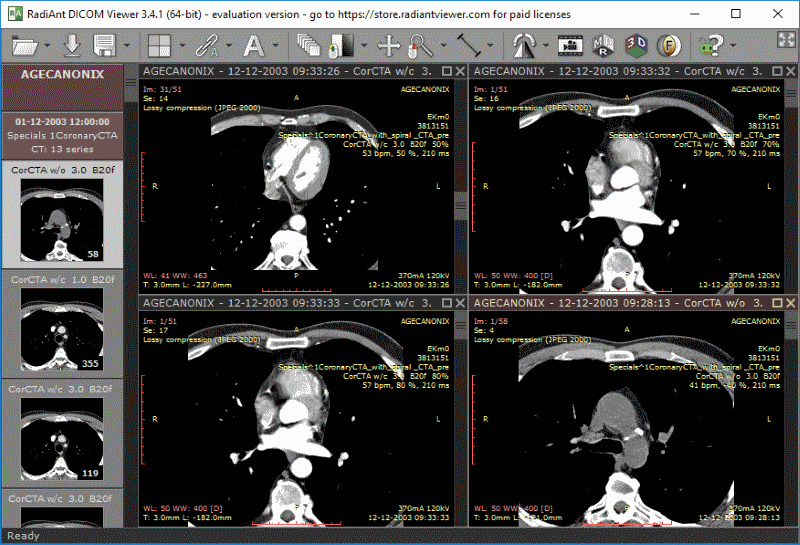Click the AGECANONIX patient header in series panel

coord(62,87)
